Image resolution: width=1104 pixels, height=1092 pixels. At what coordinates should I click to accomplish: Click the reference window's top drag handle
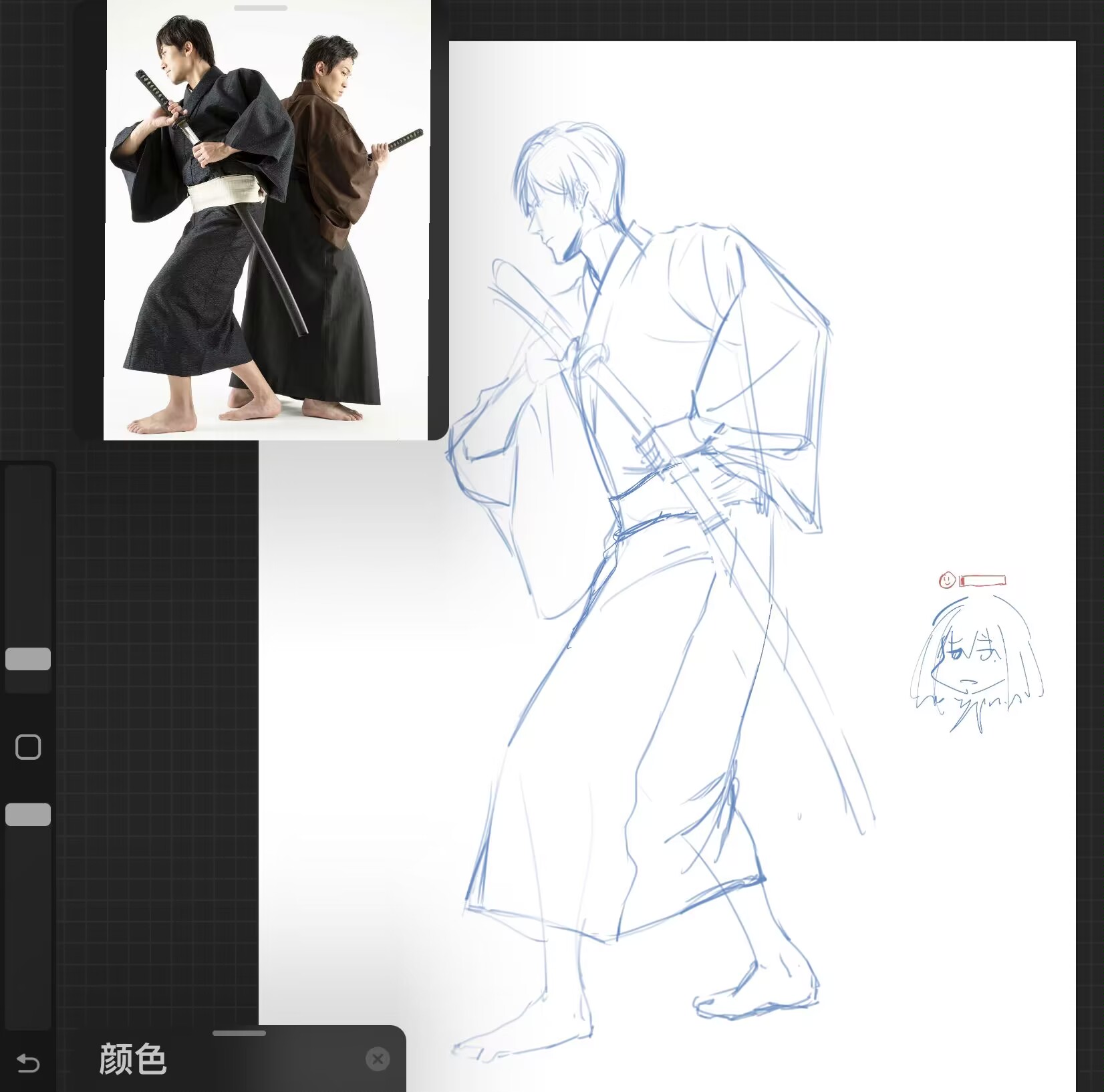[261, 8]
